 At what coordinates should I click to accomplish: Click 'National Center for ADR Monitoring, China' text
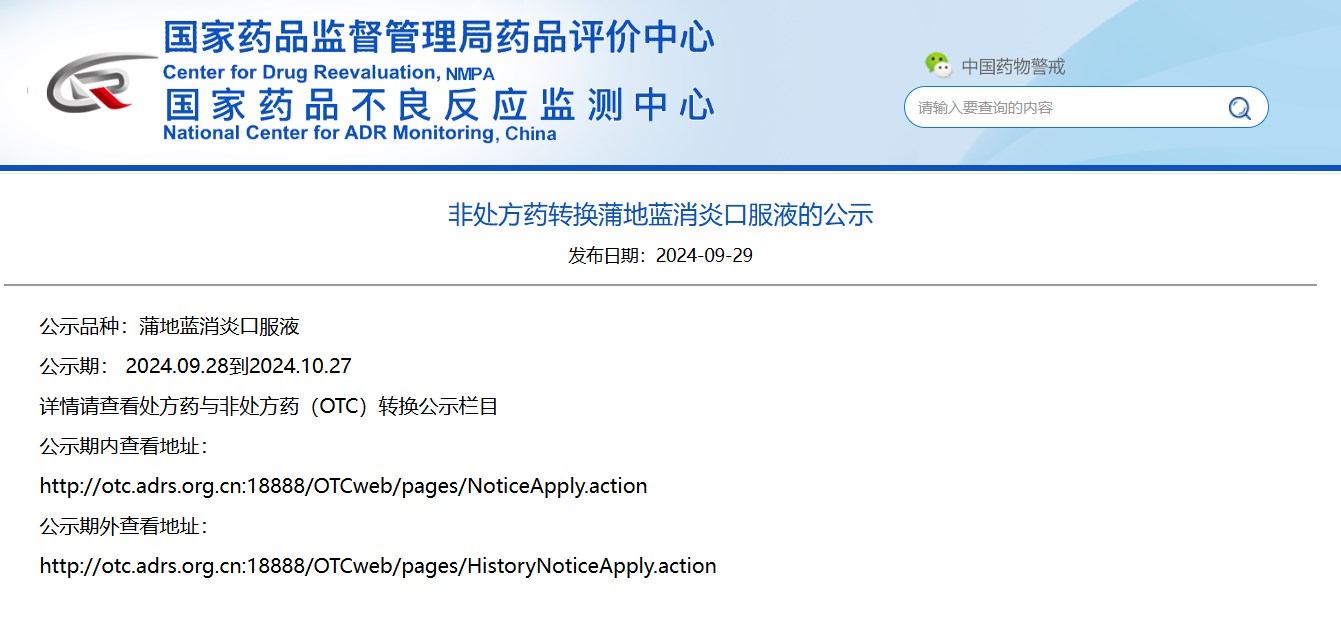[x=359, y=134]
